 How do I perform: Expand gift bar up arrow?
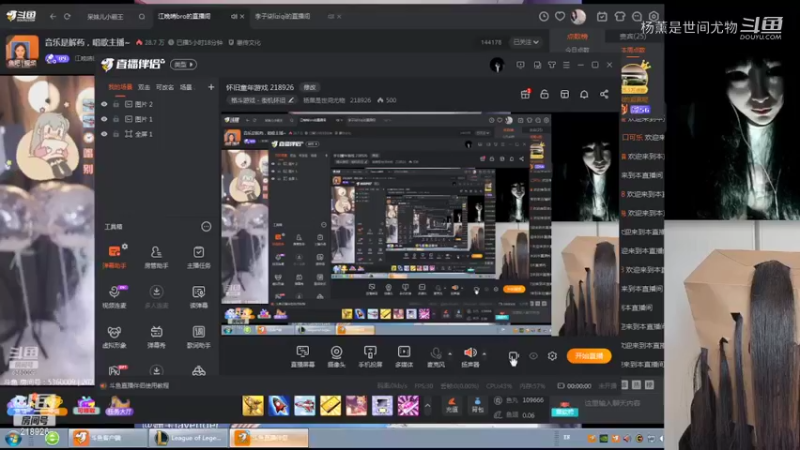tap(428, 406)
